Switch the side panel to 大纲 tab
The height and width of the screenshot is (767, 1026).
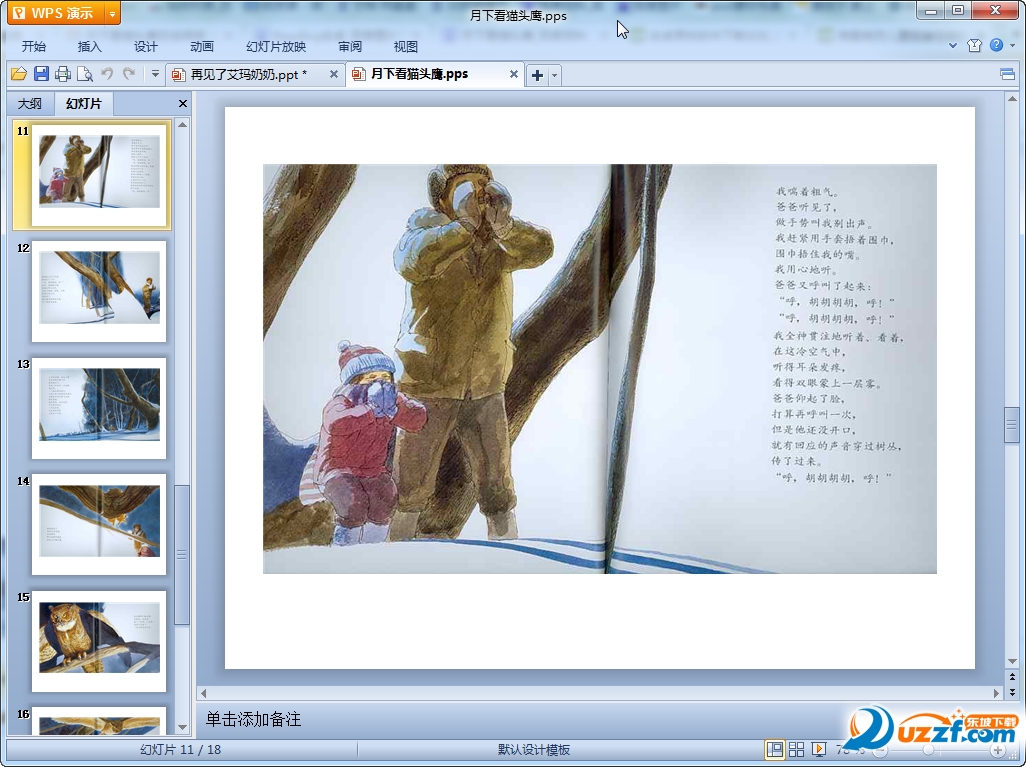tap(29, 103)
